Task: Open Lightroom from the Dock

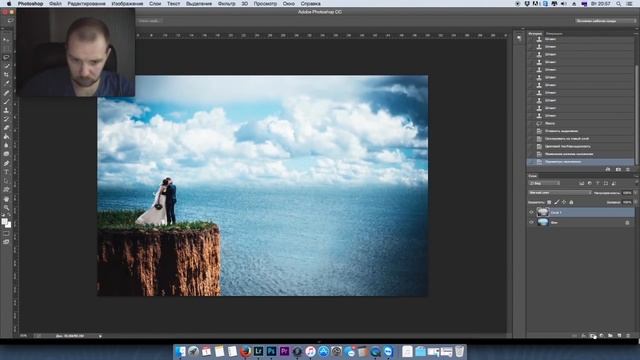Action: point(258,351)
